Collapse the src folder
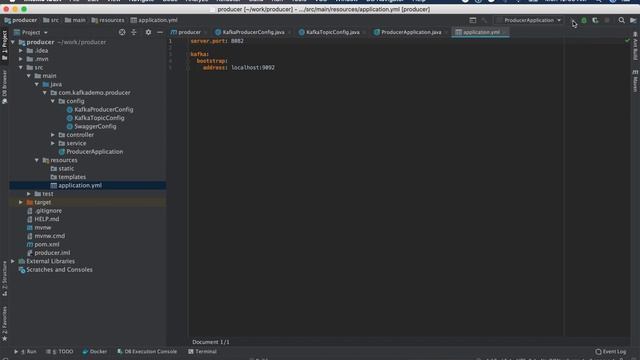640x360 pixels. [21, 67]
